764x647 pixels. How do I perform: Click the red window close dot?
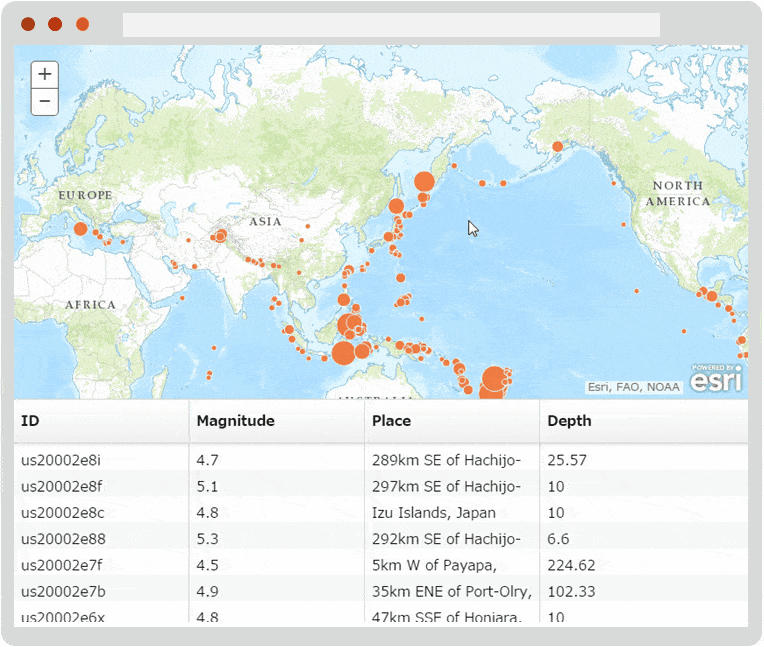tap(28, 24)
